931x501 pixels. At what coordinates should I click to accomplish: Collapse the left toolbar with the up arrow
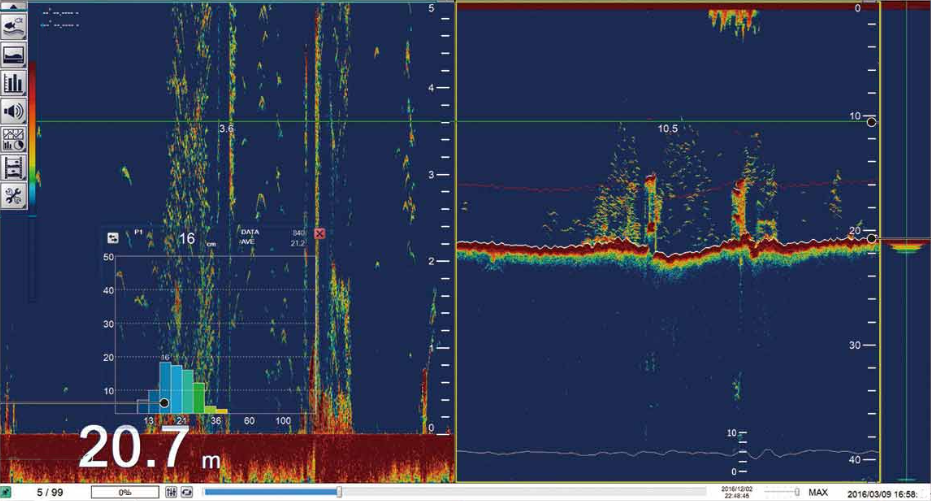coord(14,6)
